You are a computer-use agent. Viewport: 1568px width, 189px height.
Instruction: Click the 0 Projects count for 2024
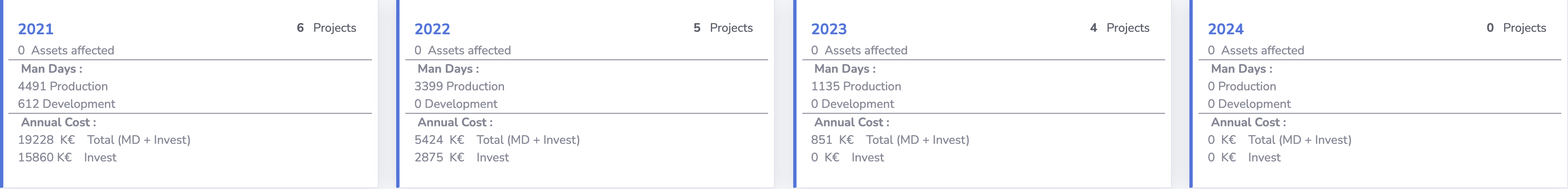click(x=1516, y=28)
